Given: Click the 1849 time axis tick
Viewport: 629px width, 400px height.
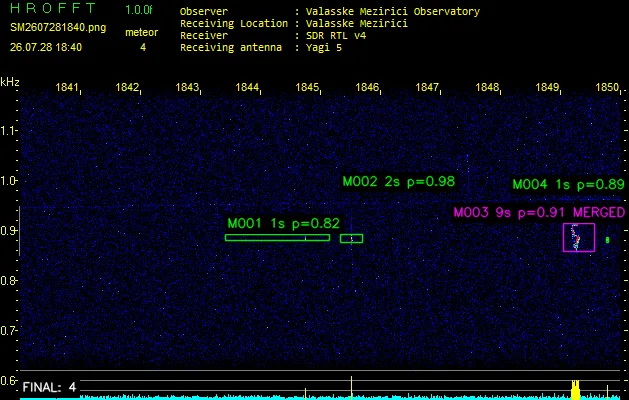Looking at the screenshot, I should [x=548, y=87].
